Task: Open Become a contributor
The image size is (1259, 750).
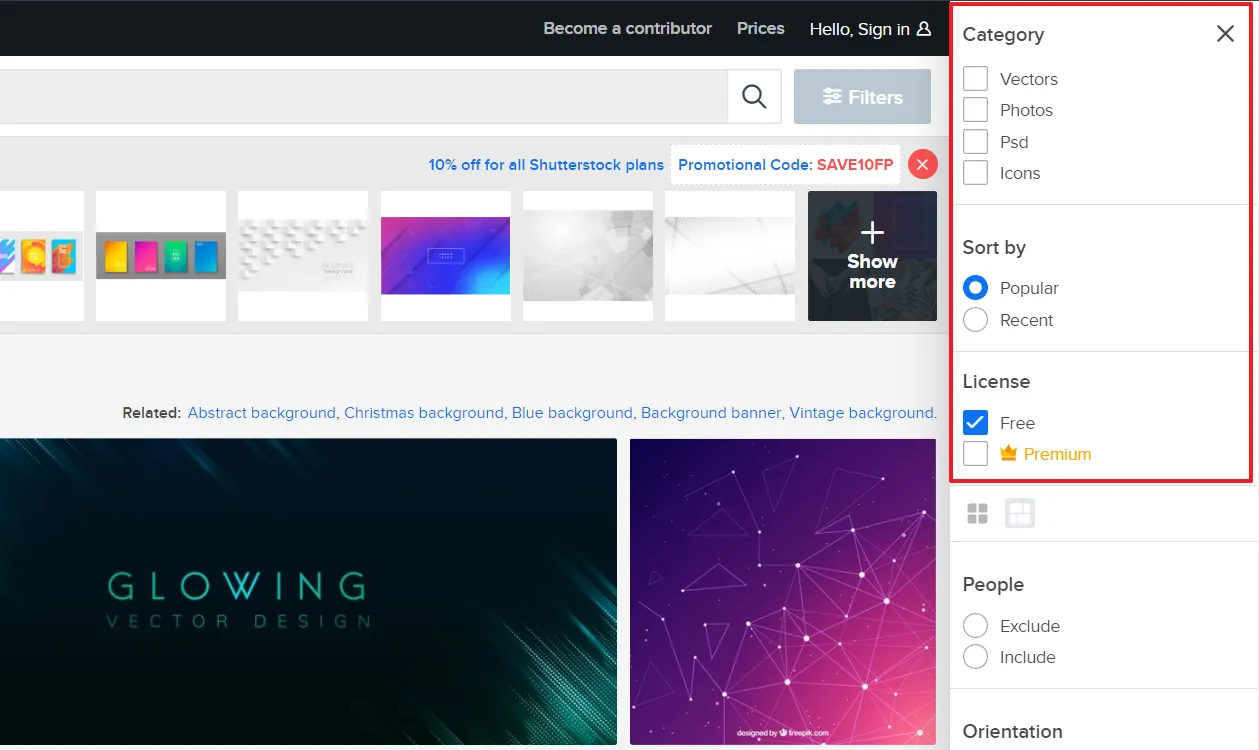Action: coord(628,28)
